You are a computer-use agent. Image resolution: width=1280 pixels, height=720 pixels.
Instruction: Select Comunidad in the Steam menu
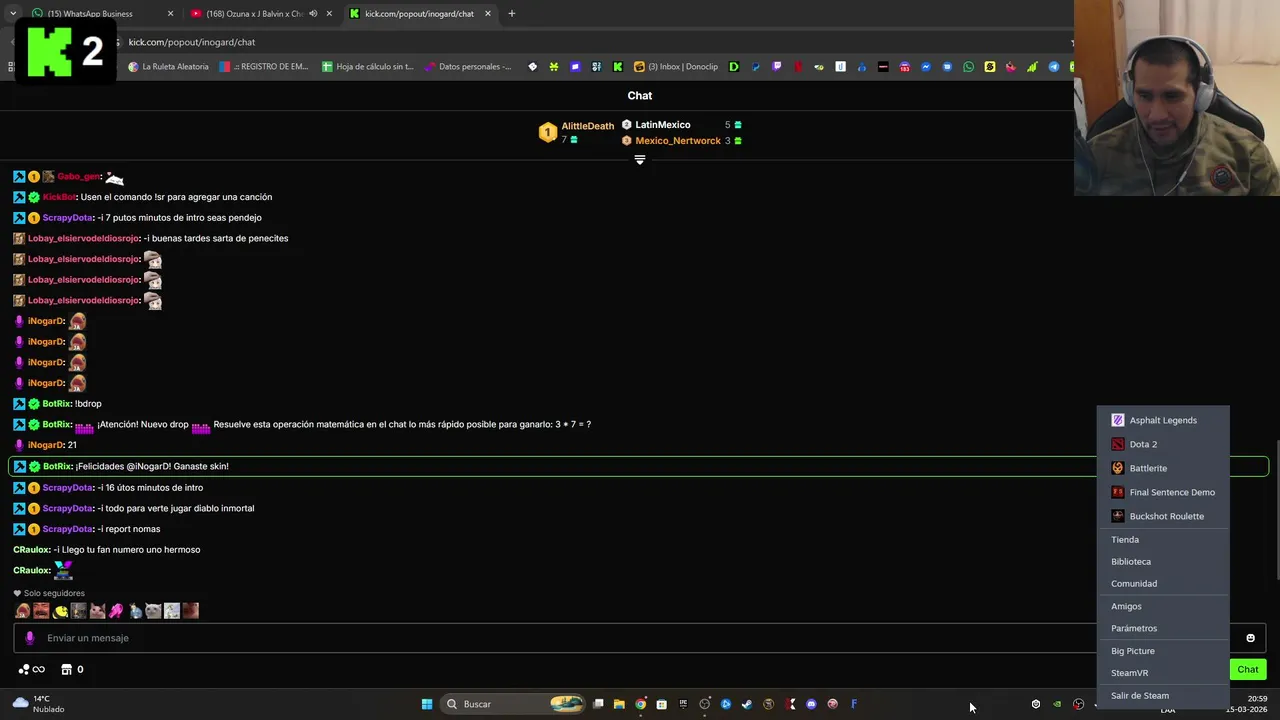pos(1162,583)
